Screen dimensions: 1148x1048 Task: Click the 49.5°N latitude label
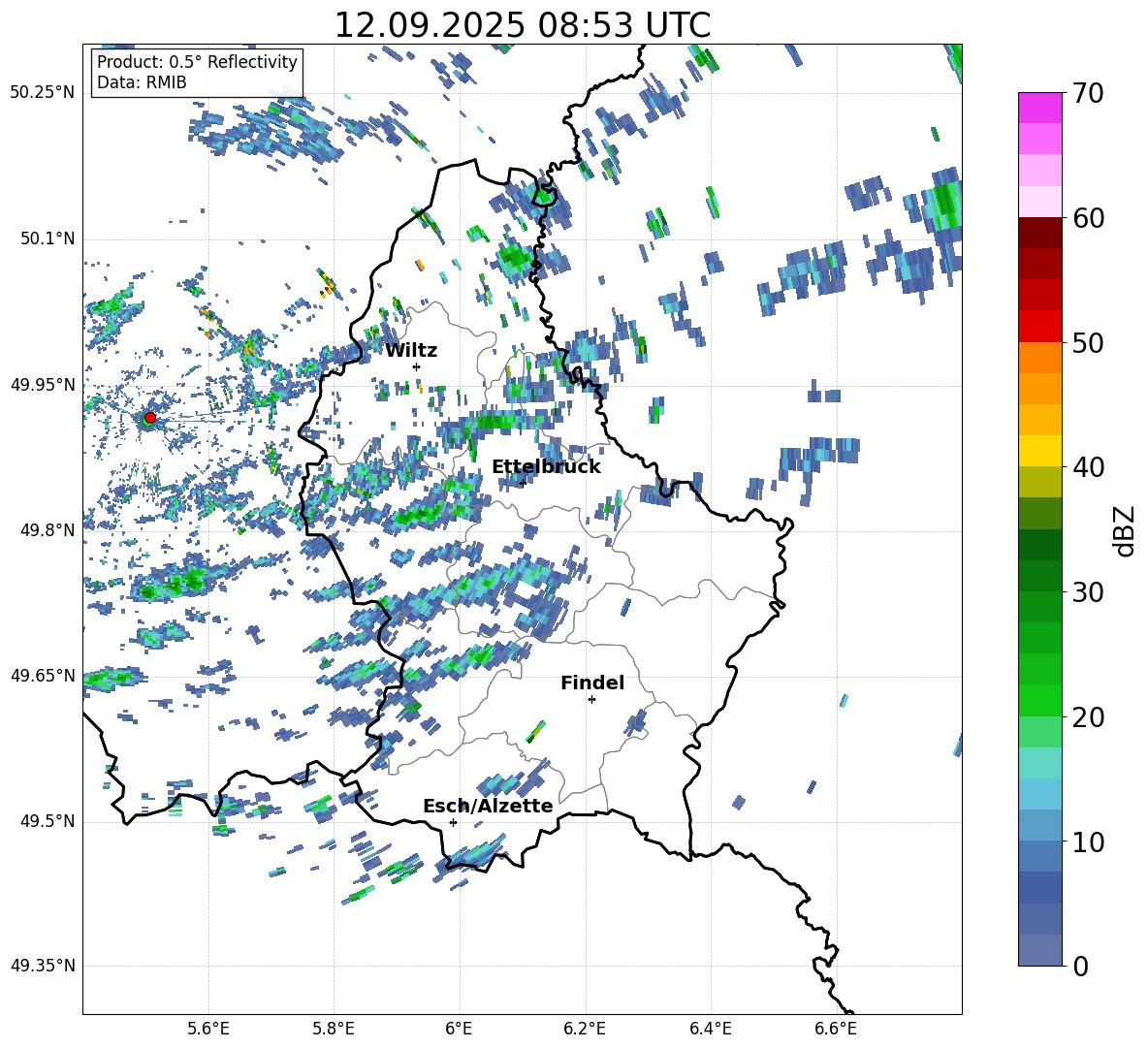click(x=47, y=821)
